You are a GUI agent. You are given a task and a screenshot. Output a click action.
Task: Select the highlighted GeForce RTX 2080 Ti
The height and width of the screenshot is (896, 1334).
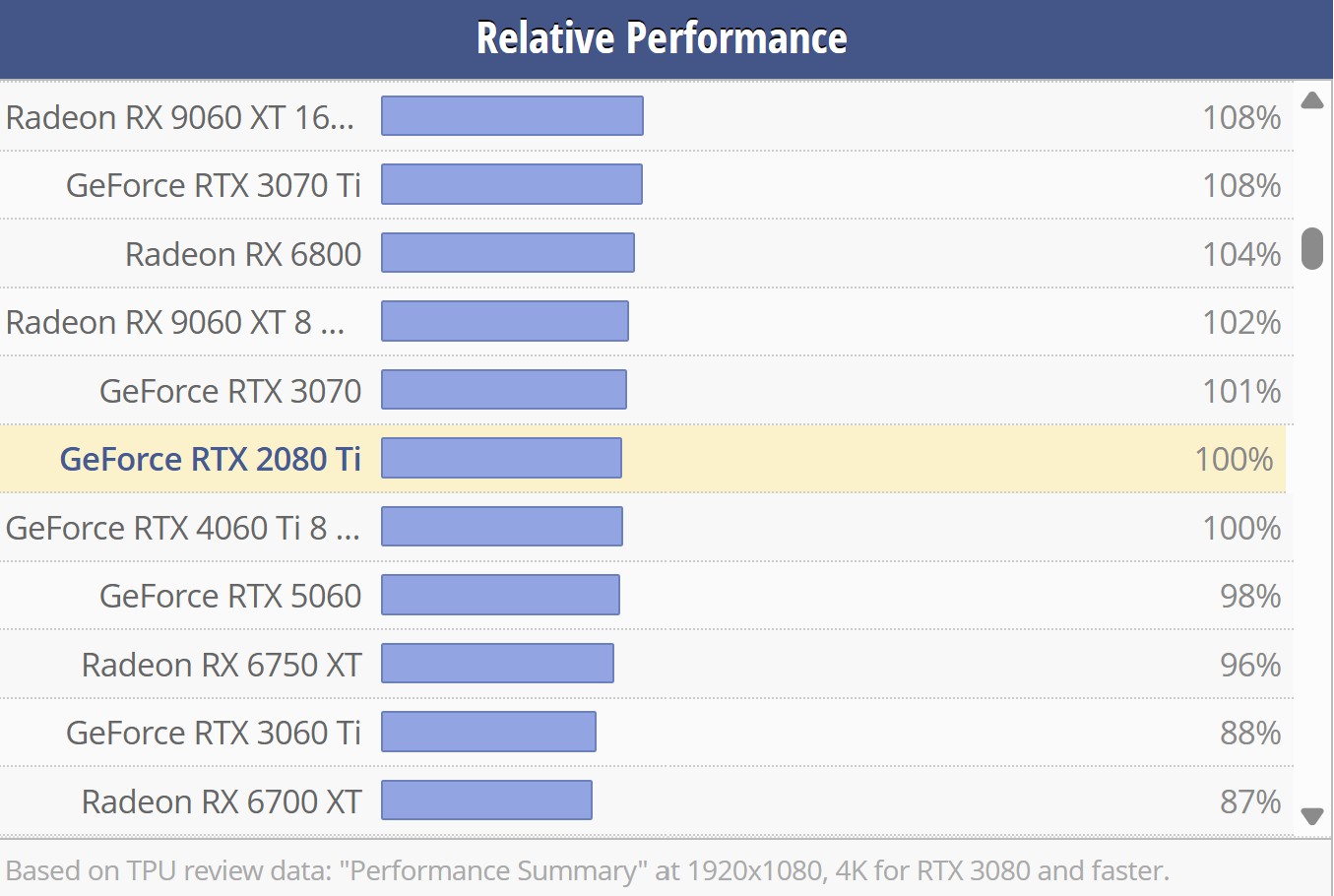click(x=211, y=459)
